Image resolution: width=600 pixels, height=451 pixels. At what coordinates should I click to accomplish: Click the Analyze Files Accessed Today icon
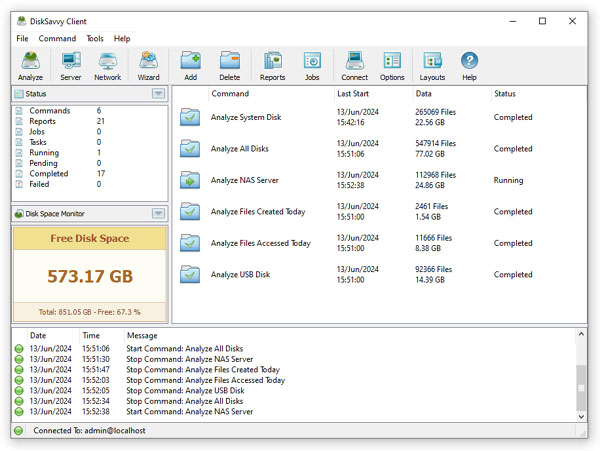(190, 243)
